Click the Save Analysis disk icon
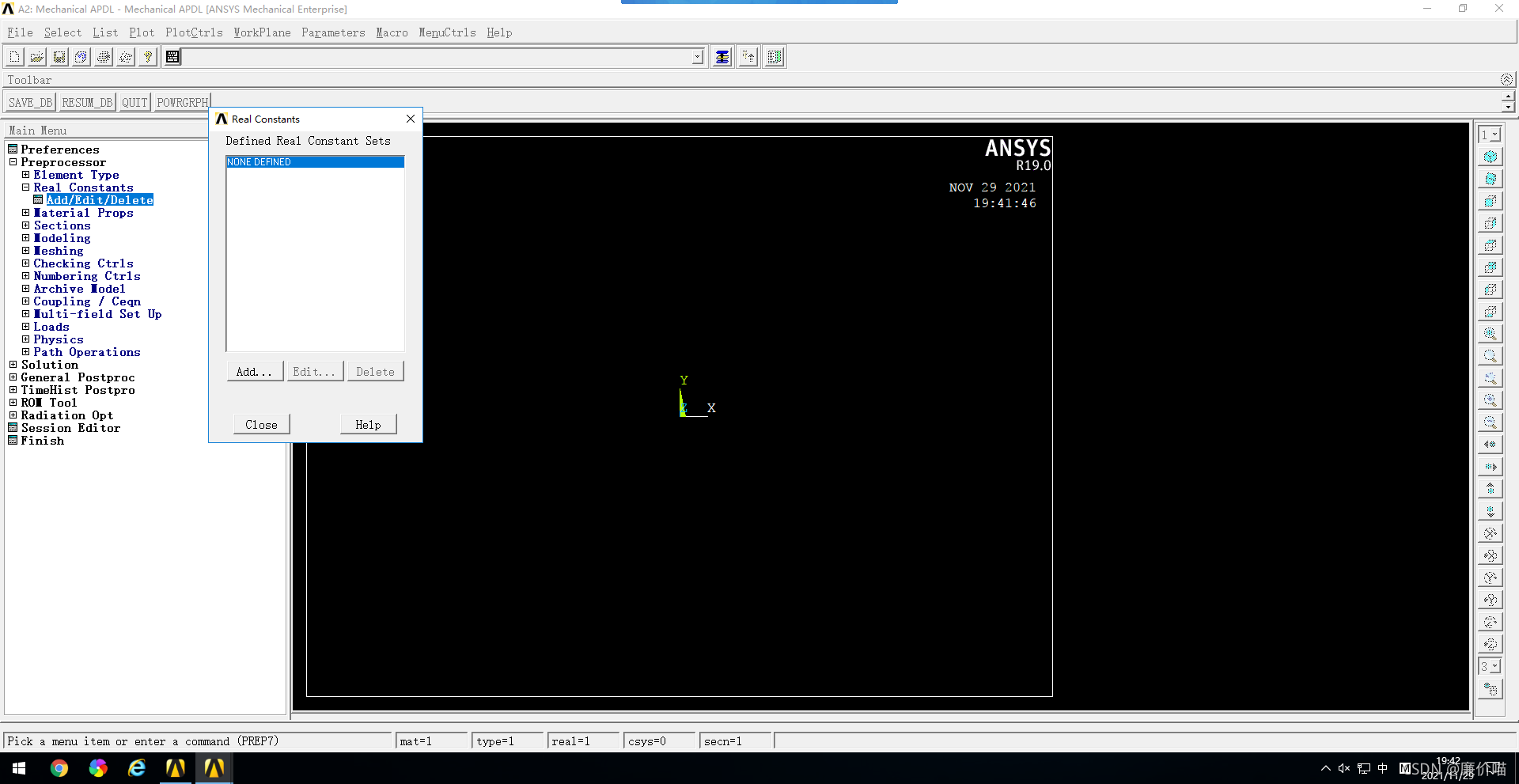 (59, 57)
